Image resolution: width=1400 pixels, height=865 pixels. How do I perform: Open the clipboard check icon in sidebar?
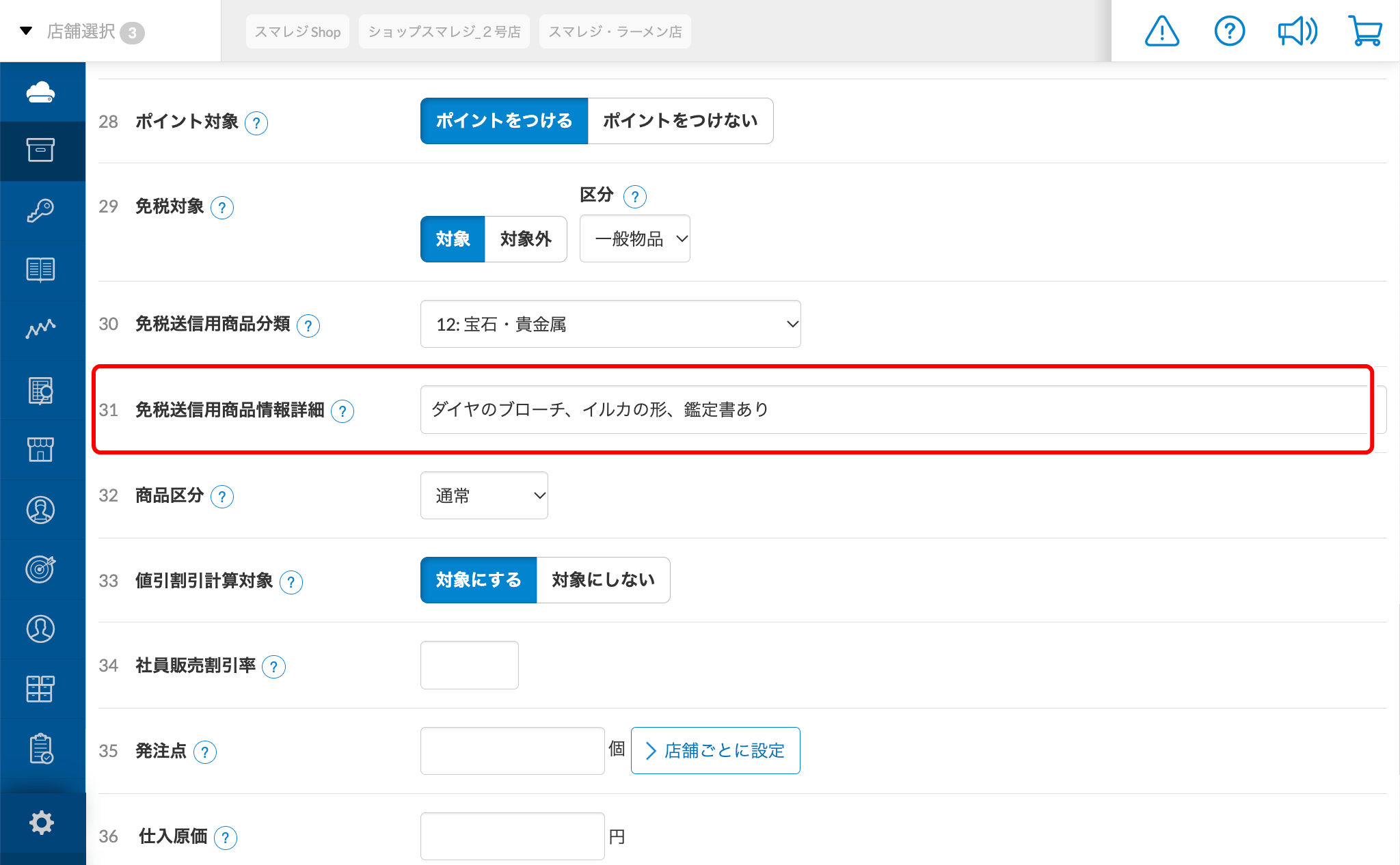click(41, 748)
